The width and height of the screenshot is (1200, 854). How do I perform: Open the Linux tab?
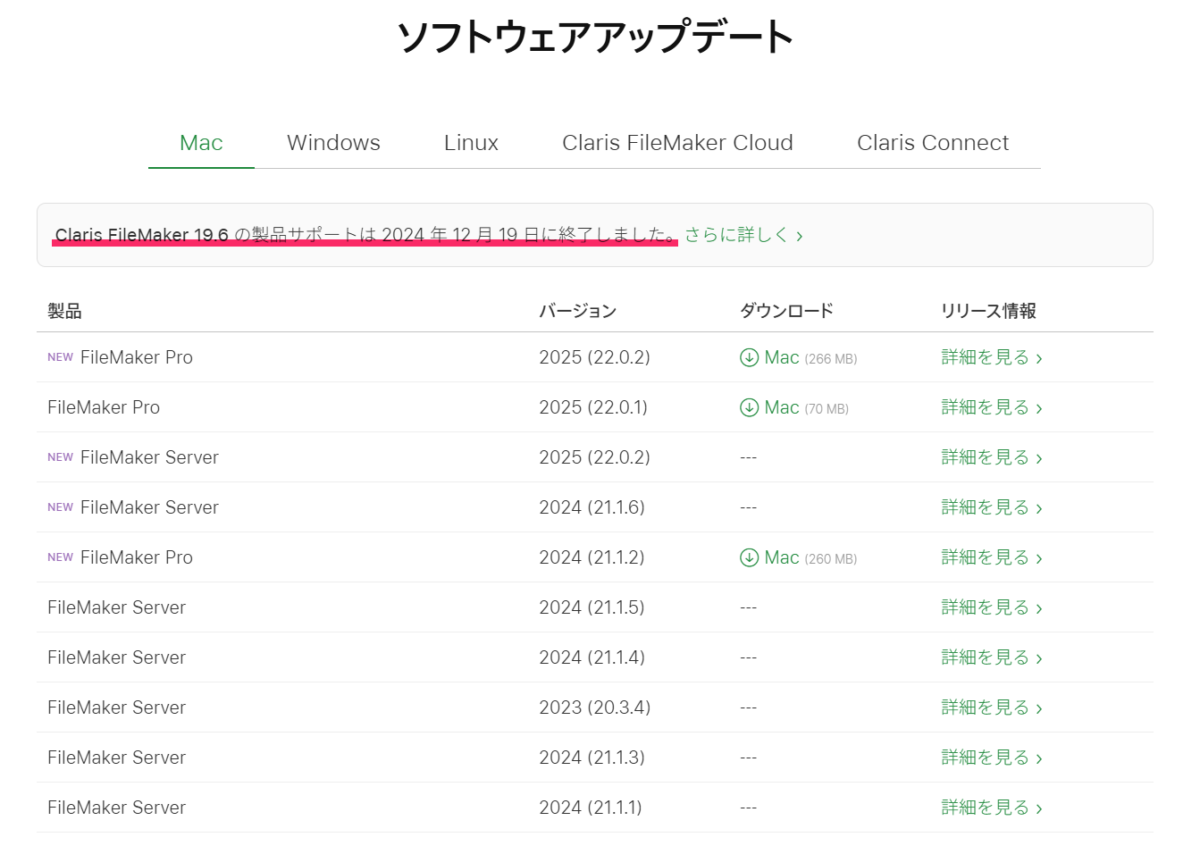[x=471, y=143]
